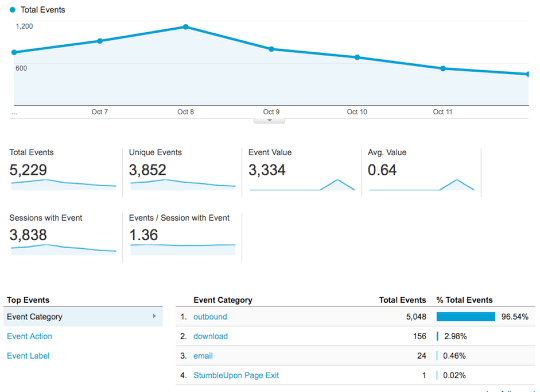Viewport: 540px width, 392px height.
Task: Collapse chart using handle below Oct 9
Action: pyautogui.click(x=269, y=121)
